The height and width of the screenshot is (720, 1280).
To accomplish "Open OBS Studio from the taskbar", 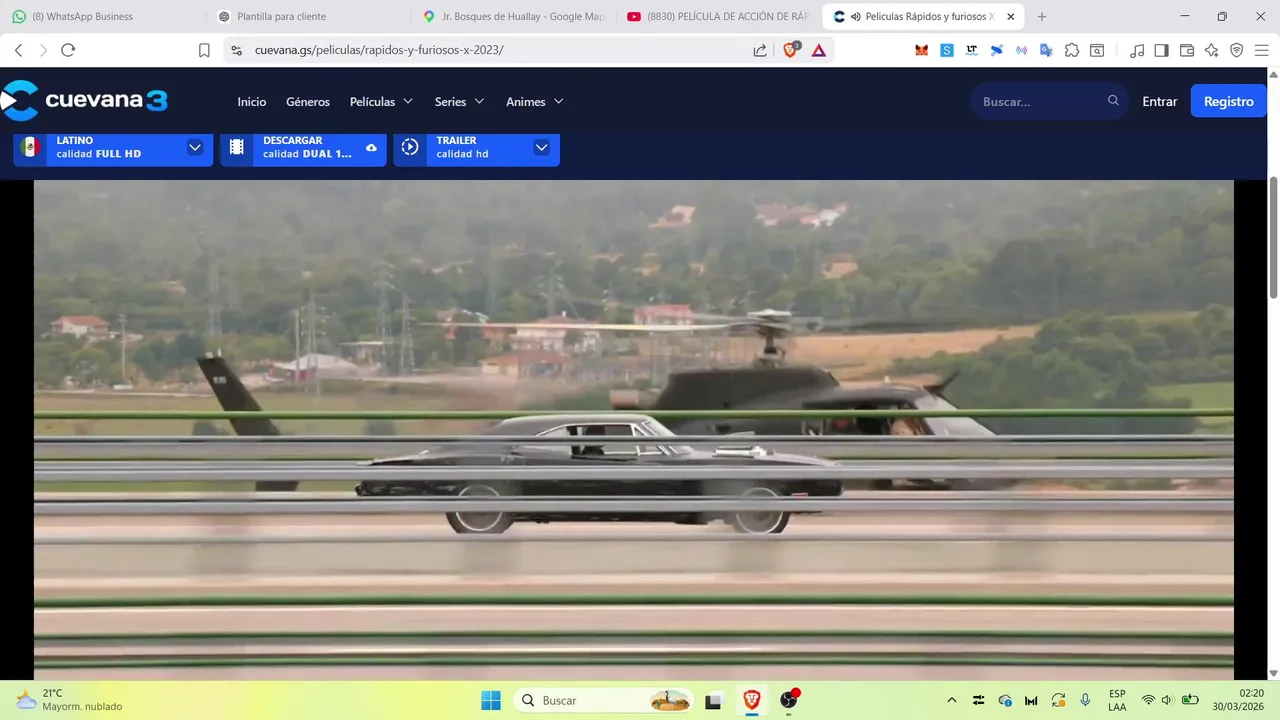I will click(789, 700).
